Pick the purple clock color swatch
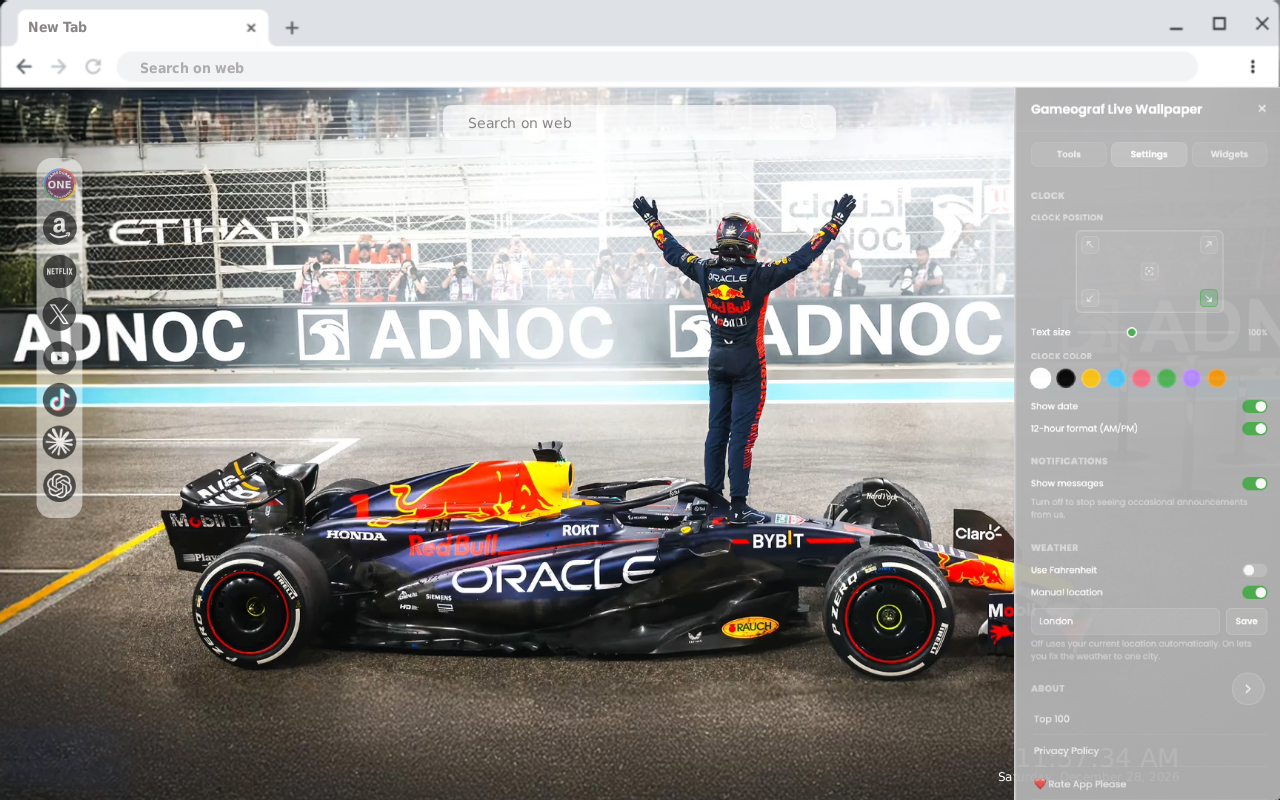Image resolution: width=1280 pixels, height=800 pixels. [1192, 378]
